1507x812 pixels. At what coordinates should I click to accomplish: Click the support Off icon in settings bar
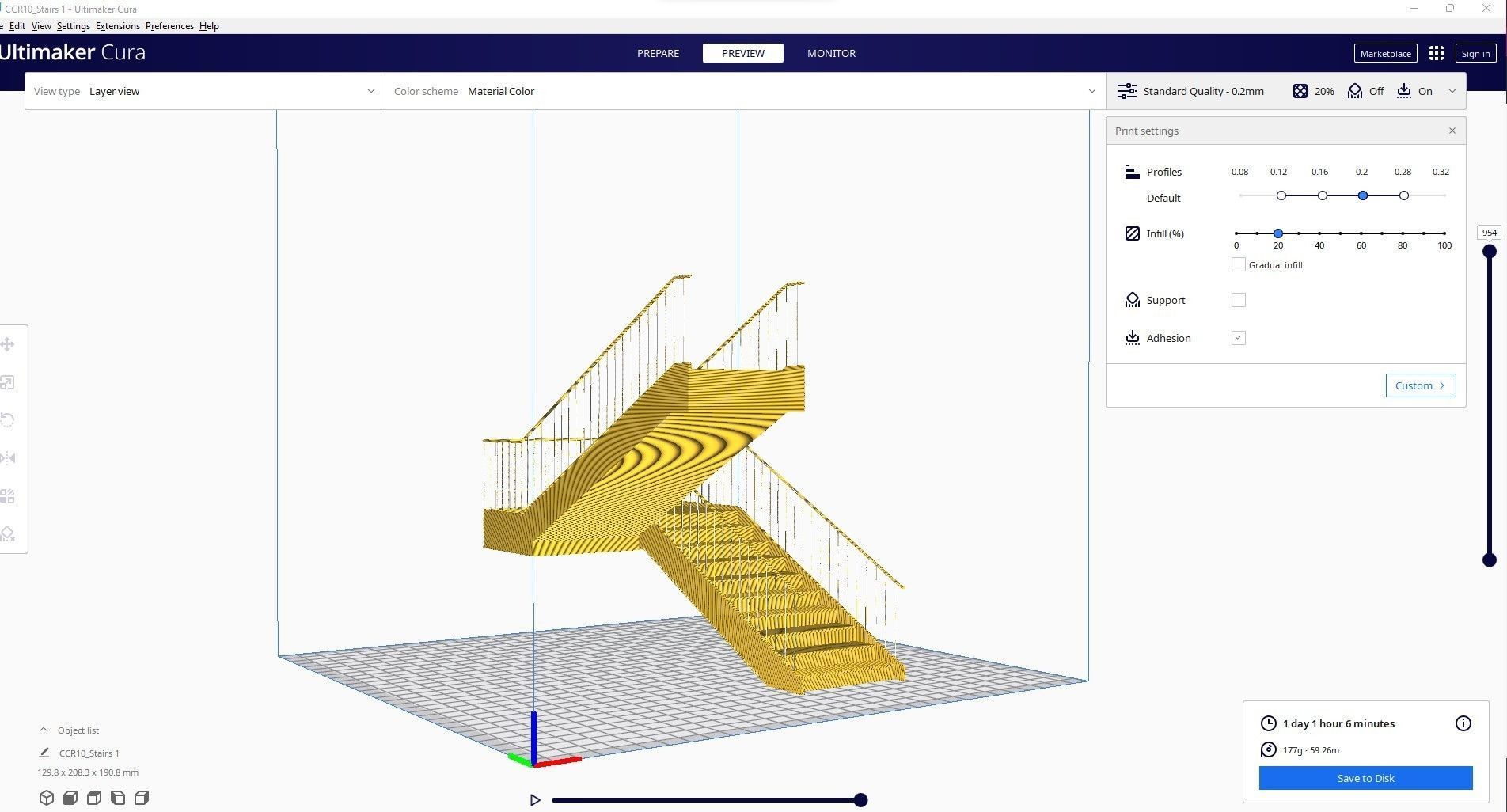click(x=1355, y=91)
